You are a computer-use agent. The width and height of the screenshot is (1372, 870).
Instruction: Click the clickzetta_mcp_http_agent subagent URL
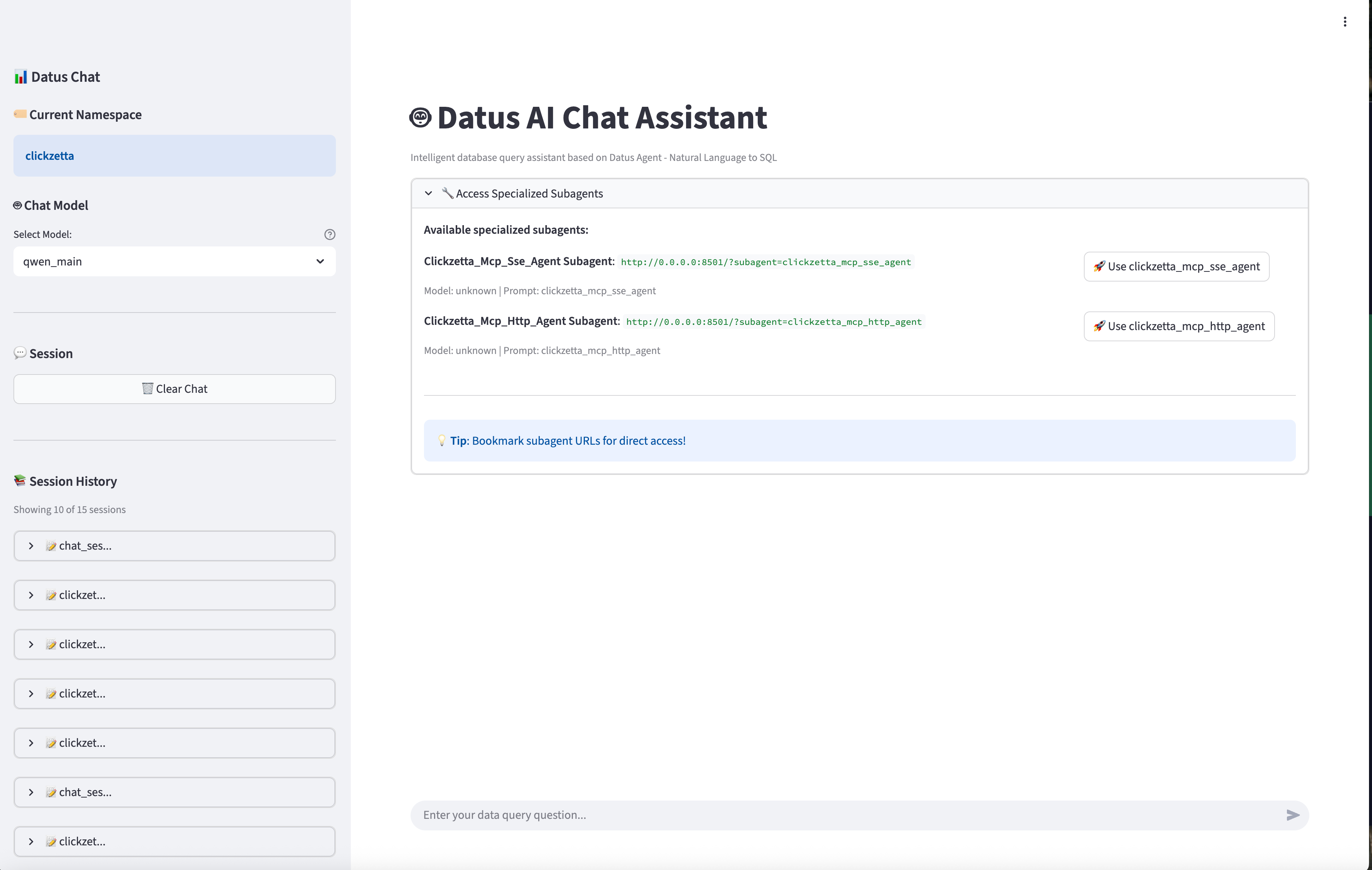point(773,321)
